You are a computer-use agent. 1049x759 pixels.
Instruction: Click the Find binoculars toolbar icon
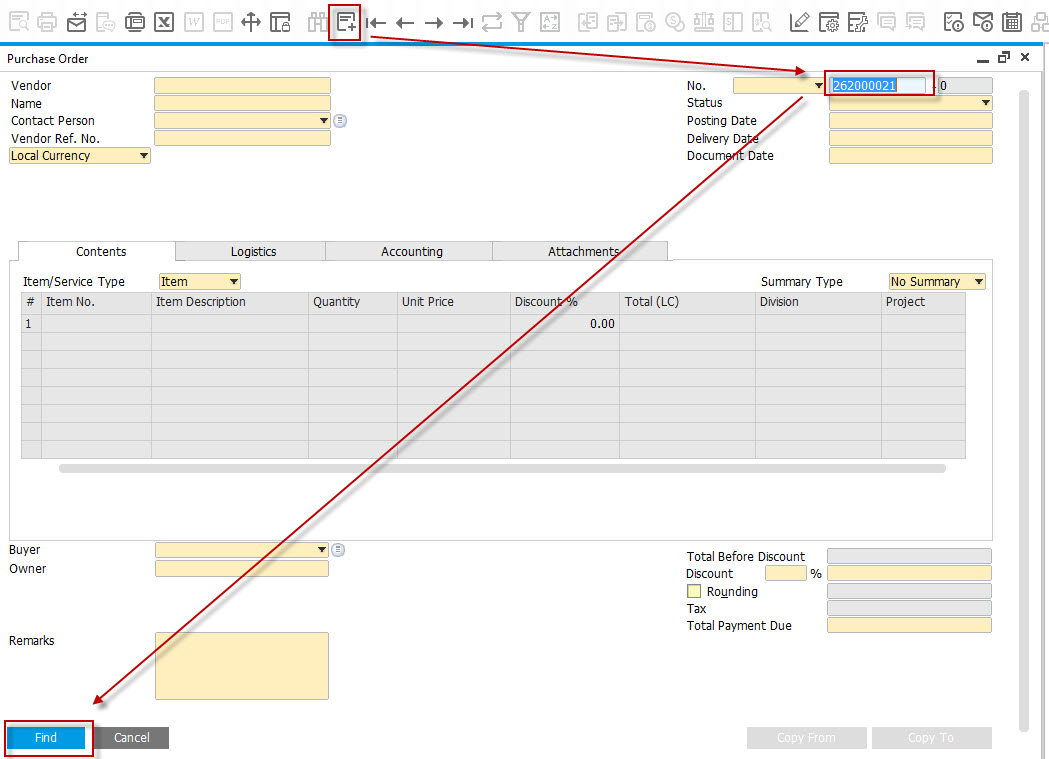[x=317, y=22]
